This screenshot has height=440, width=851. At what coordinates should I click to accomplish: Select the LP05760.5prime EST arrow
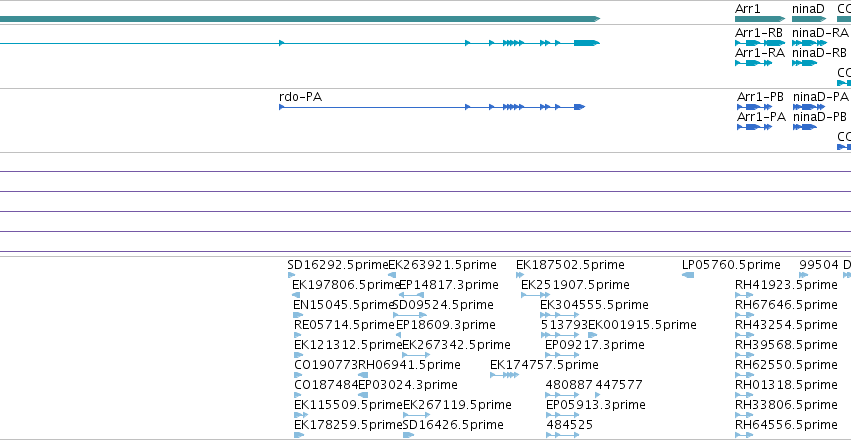(x=688, y=275)
